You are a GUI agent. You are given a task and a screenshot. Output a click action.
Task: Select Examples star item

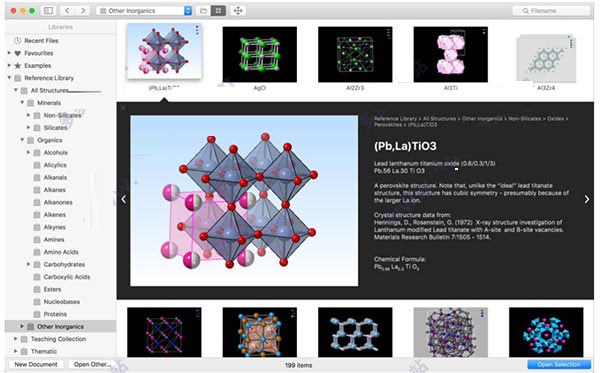[33, 65]
